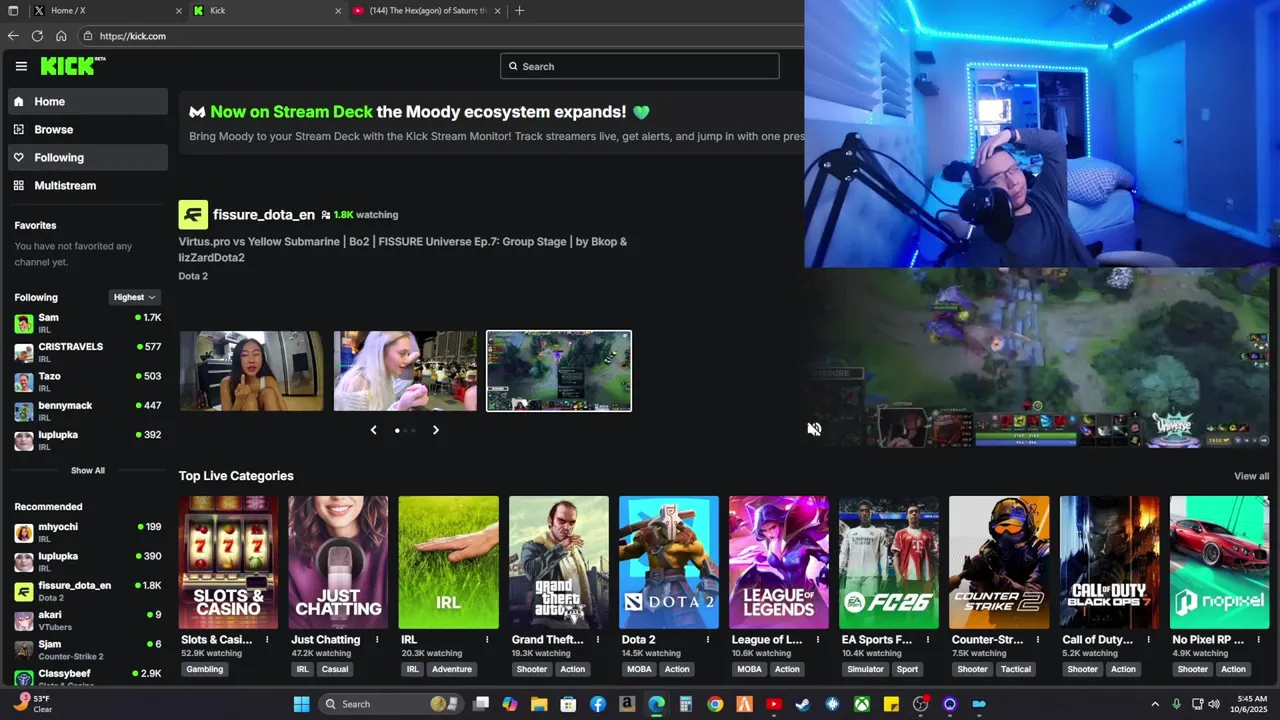Screen dimensions: 1280x720
Task: Click the Tactical tag under Counter-Strike
Action: coord(1016,669)
